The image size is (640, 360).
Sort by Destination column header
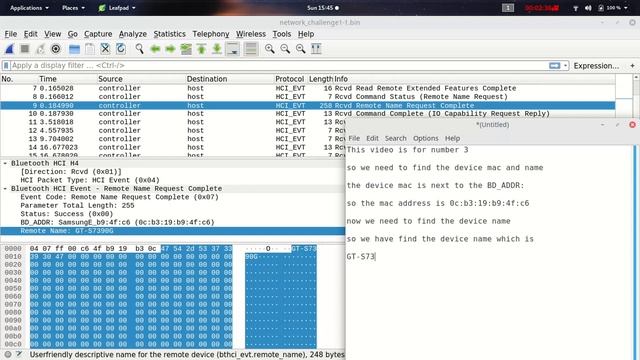[207, 79]
